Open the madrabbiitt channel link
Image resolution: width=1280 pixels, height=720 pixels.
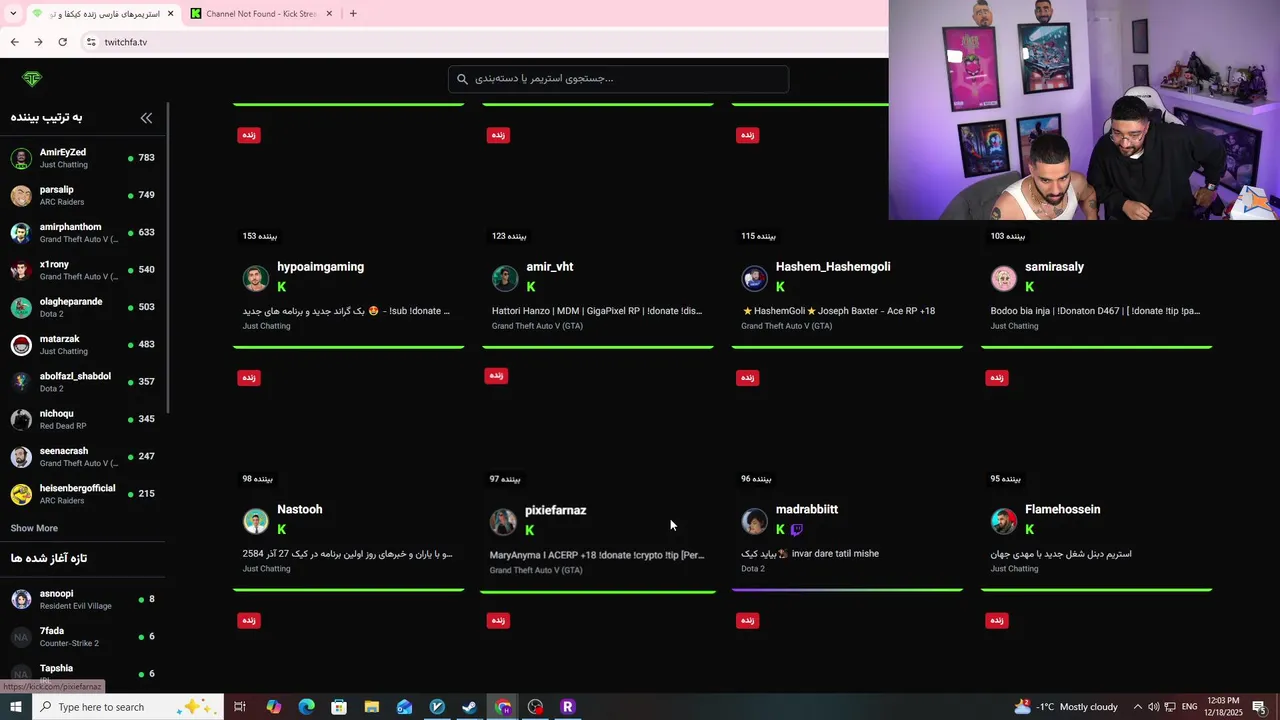point(807,509)
